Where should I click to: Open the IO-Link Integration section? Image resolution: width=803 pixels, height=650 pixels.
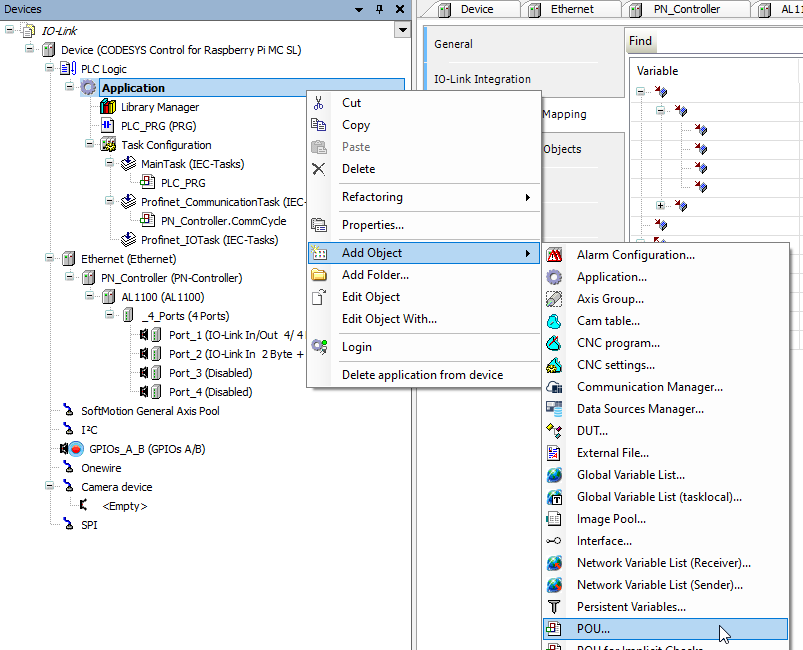(x=482, y=79)
